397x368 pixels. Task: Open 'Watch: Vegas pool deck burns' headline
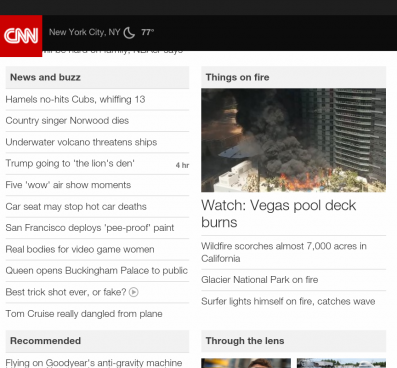click(279, 214)
